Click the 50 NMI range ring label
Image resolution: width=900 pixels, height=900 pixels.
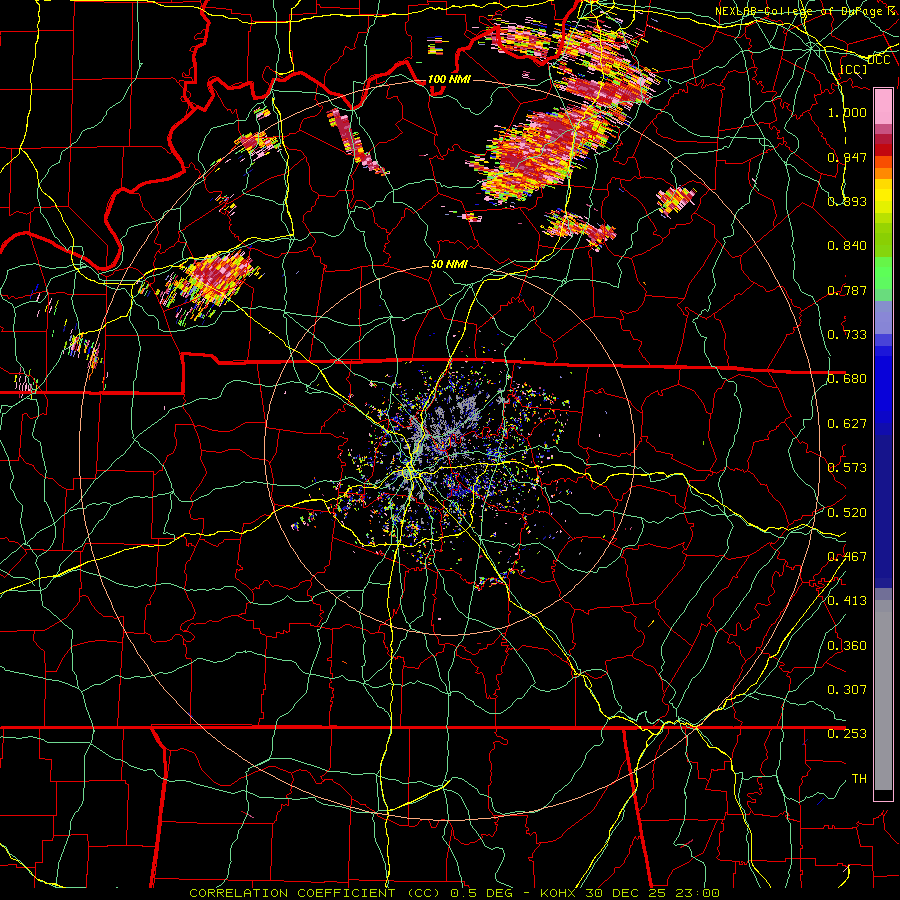pyautogui.click(x=449, y=264)
